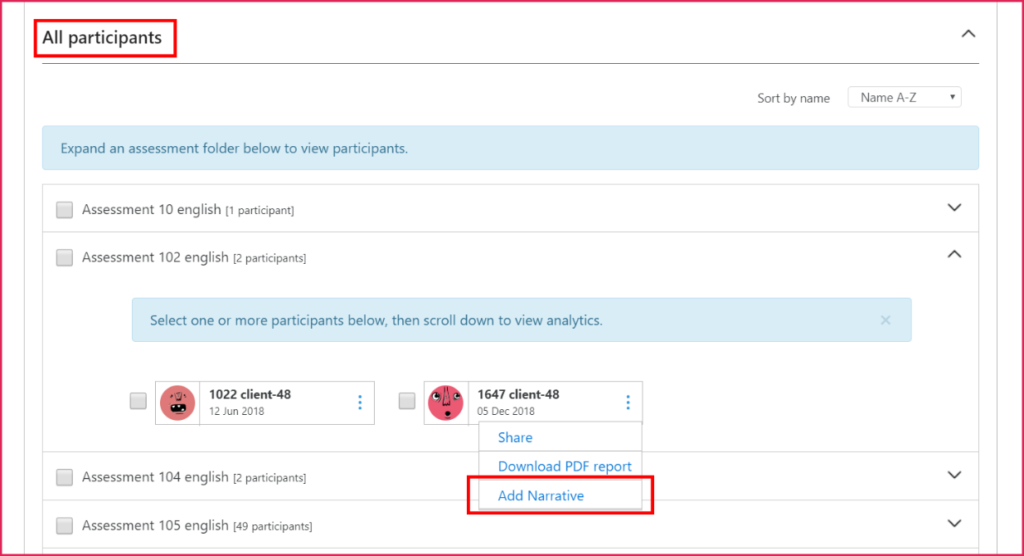This screenshot has width=1024, height=556.
Task: Dismiss the select participants info banner
Action: click(885, 321)
